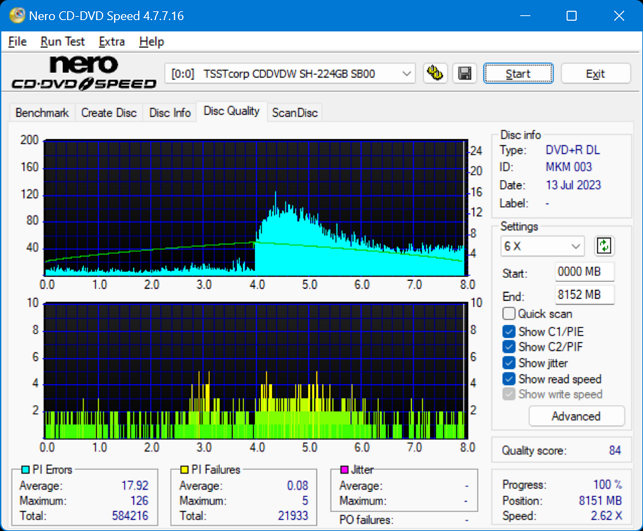
Task: Click the Position 8151 MB value
Action: [600, 500]
